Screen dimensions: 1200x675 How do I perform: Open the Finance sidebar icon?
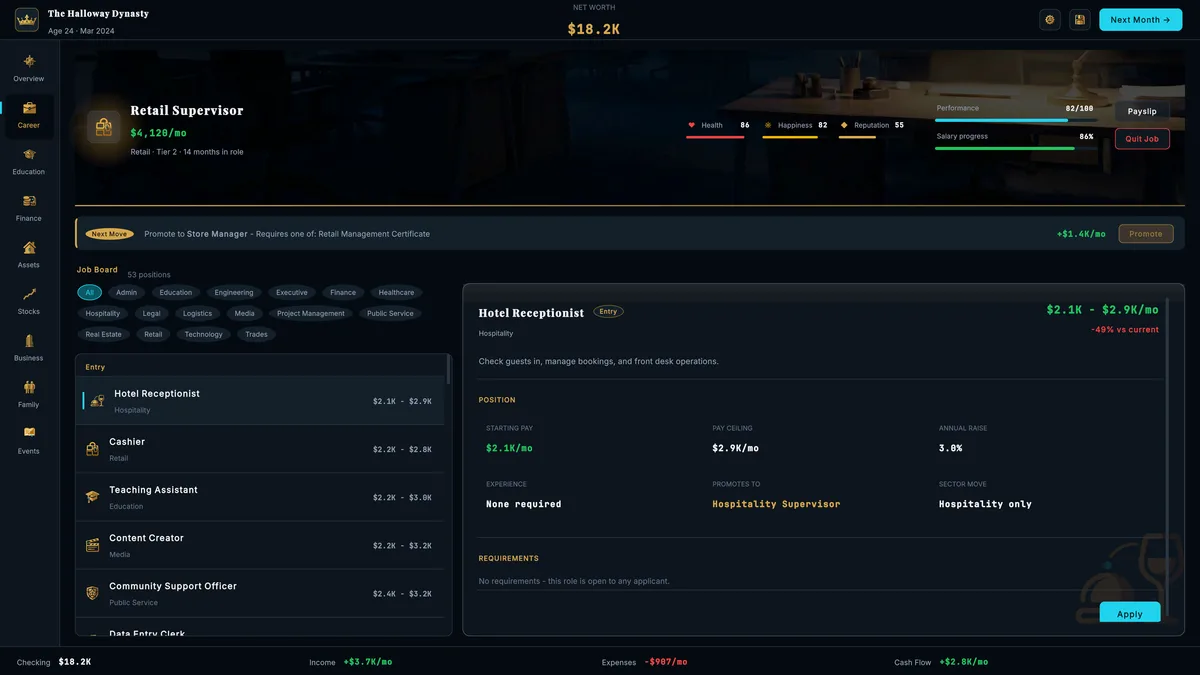(x=29, y=201)
